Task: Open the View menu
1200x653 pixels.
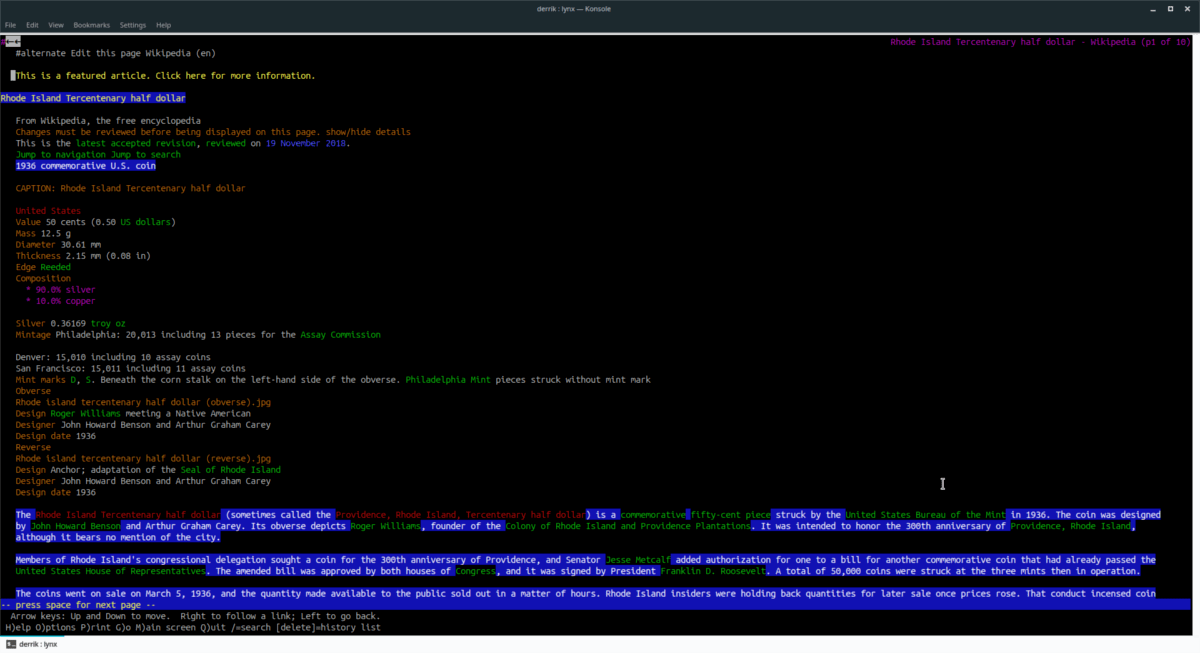Action: pos(56,25)
